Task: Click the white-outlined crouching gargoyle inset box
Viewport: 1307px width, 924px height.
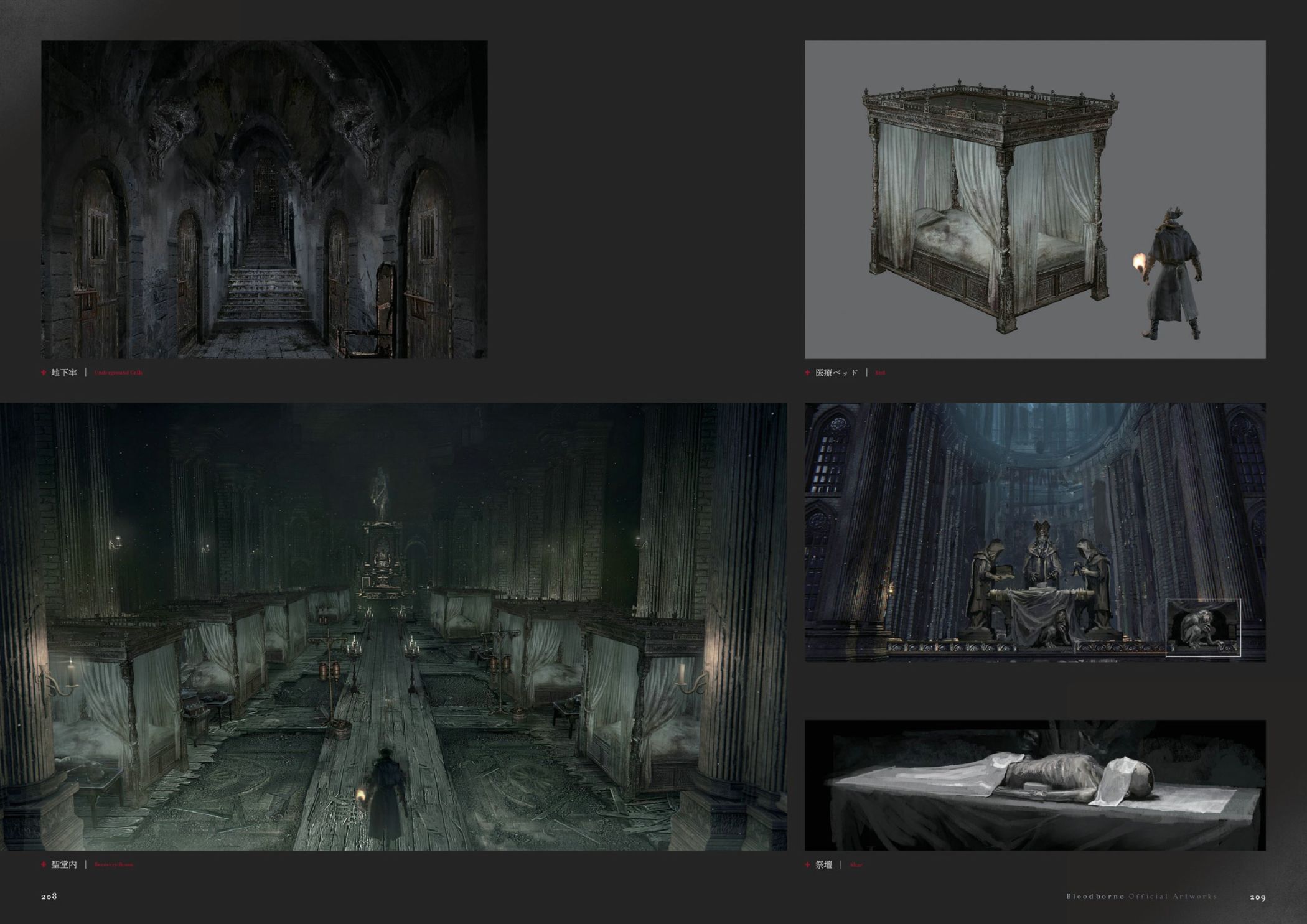Action: [x=1202, y=627]
